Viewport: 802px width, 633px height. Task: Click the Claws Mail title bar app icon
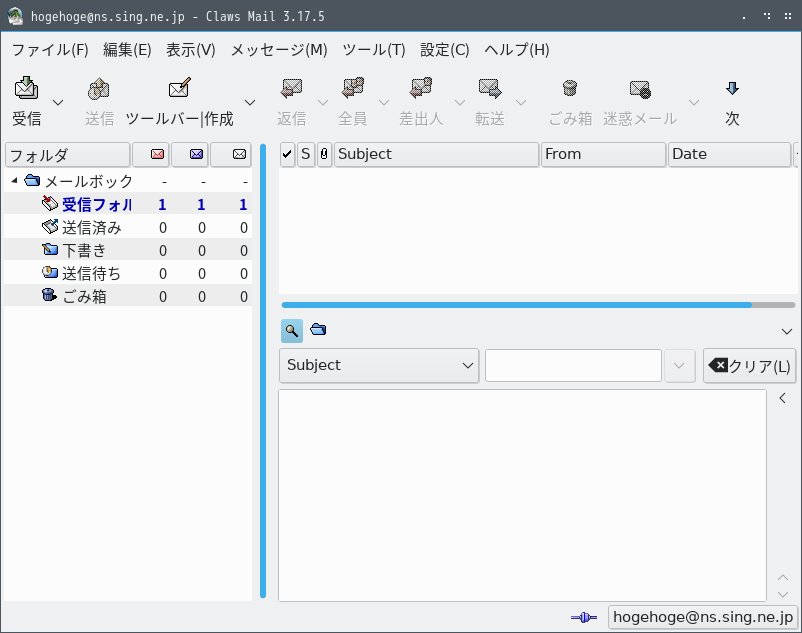pyautogui.click(x=15, y=16)
